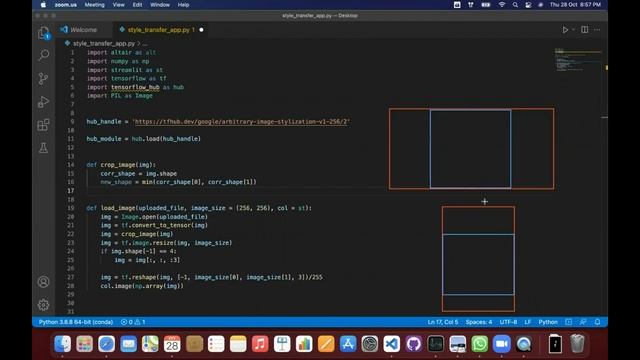Open the View menu
The height and width of the screenshot is (360, 640).
point(118,5)
